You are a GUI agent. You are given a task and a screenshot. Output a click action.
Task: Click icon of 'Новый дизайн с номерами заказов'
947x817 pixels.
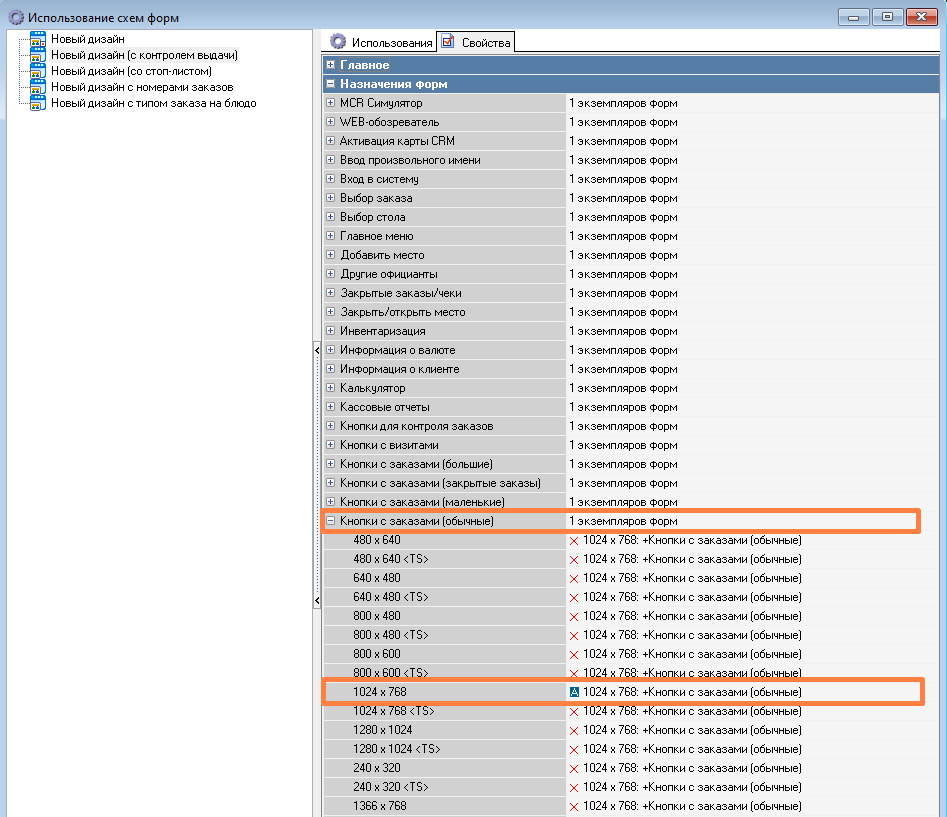pyautogui.click(x=38, y=87)
